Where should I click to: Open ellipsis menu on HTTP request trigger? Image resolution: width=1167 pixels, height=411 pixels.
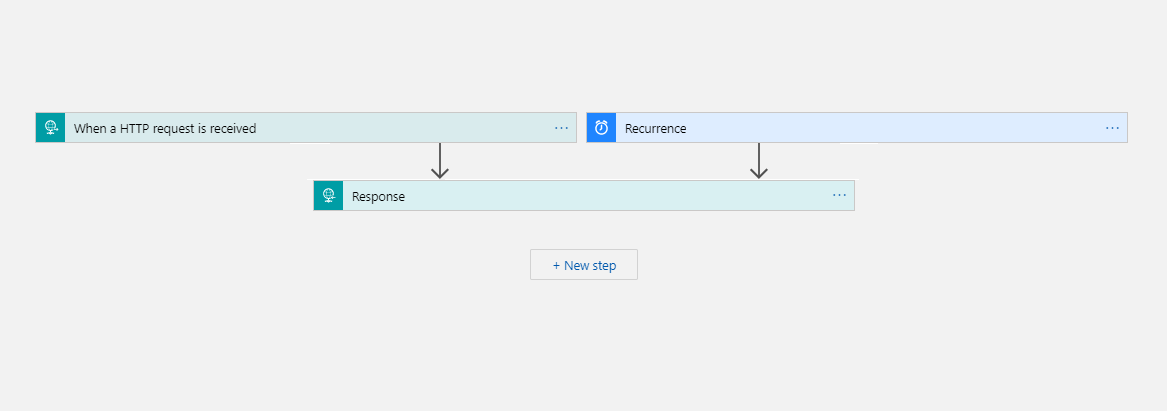[561, 128]
